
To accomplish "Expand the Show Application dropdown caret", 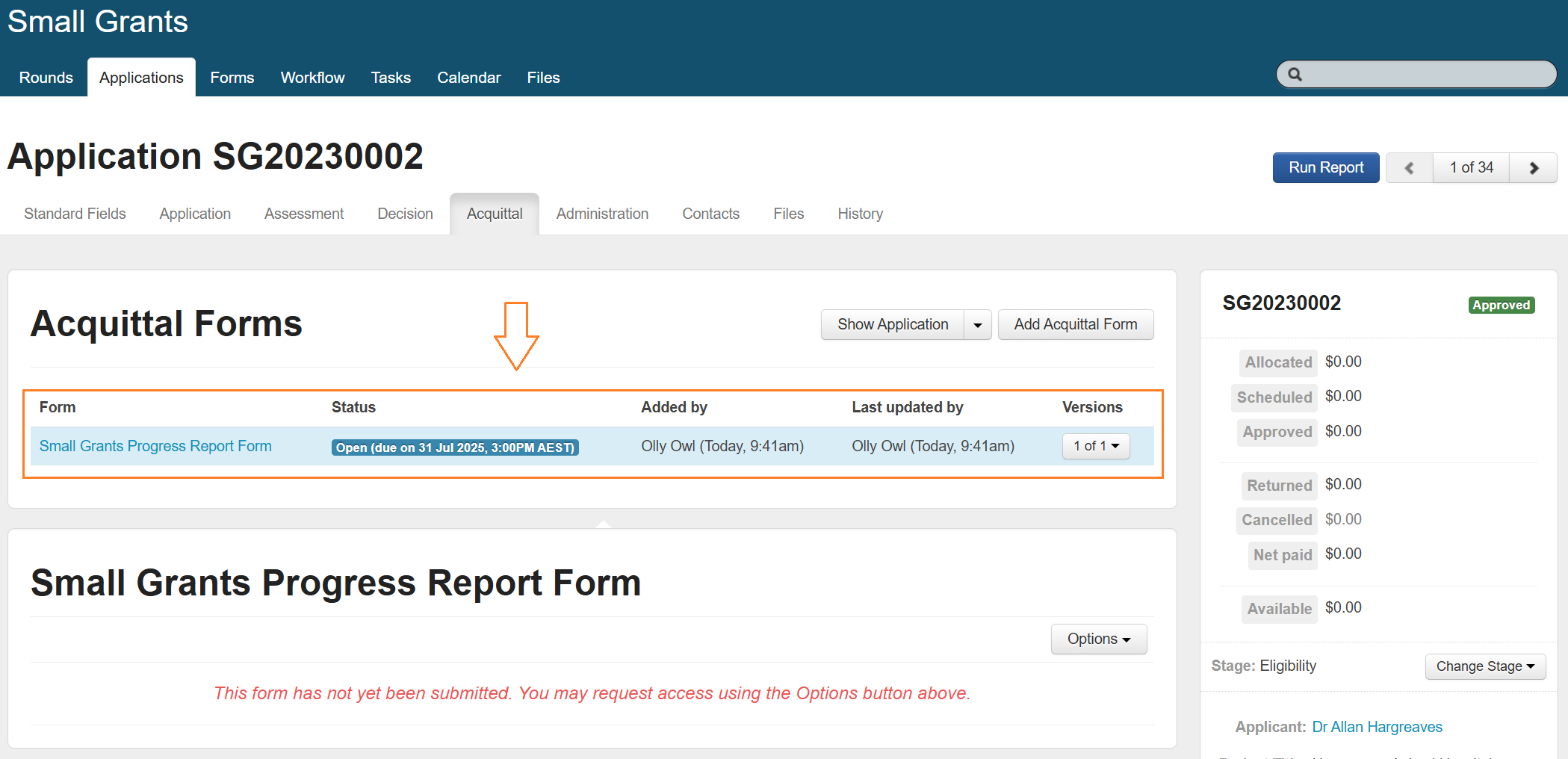I will point(977,325).
